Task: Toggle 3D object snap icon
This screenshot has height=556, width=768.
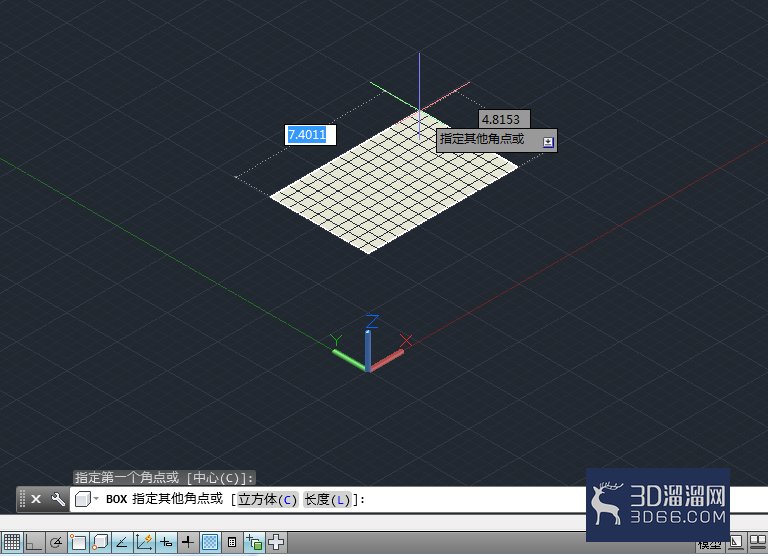Action: click(x=100, y=542)
